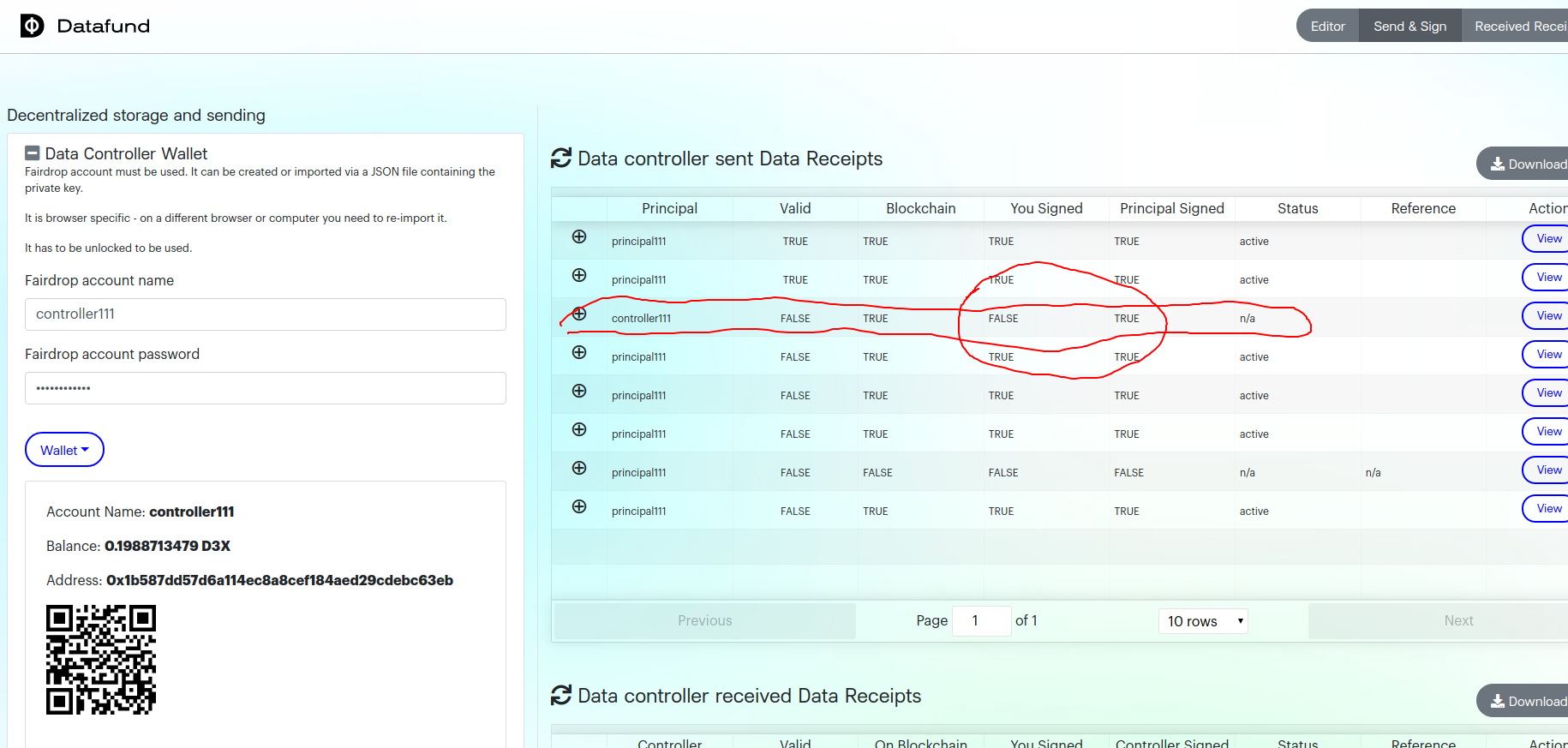
Task: Click the Previous page button
Action: click(704, 621)
